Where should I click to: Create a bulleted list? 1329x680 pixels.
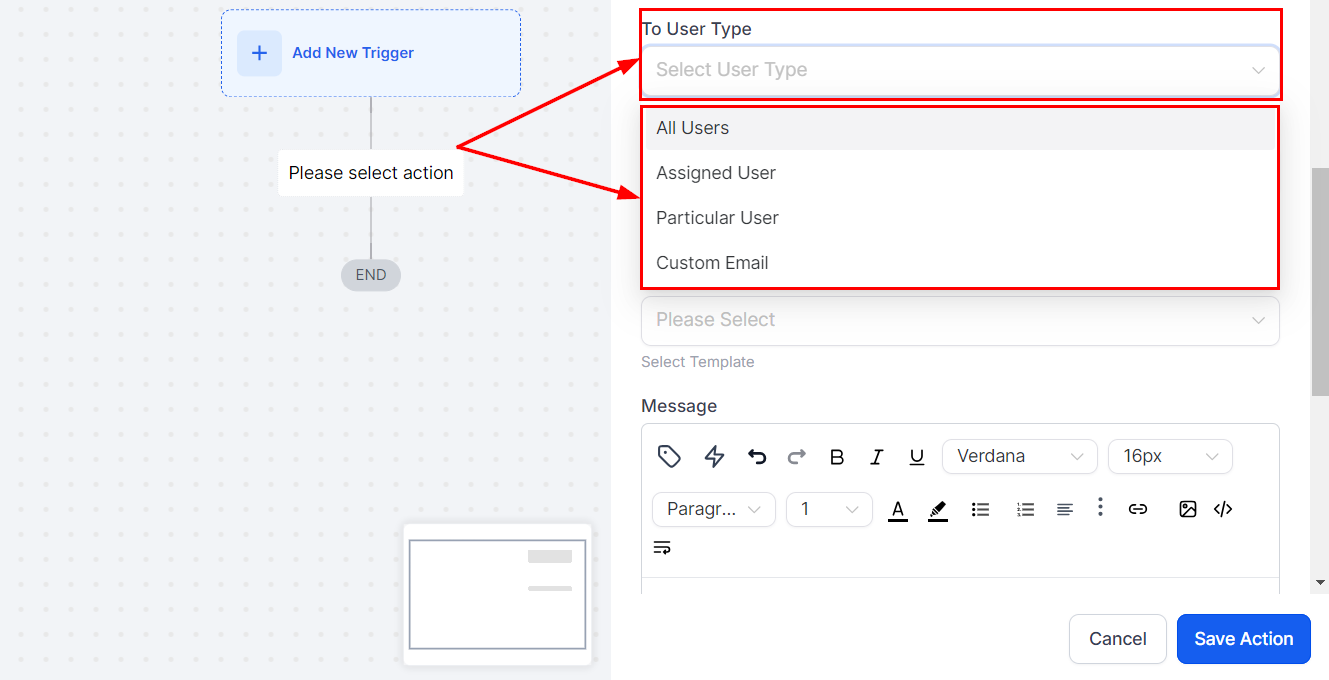(x=980, y=510)
